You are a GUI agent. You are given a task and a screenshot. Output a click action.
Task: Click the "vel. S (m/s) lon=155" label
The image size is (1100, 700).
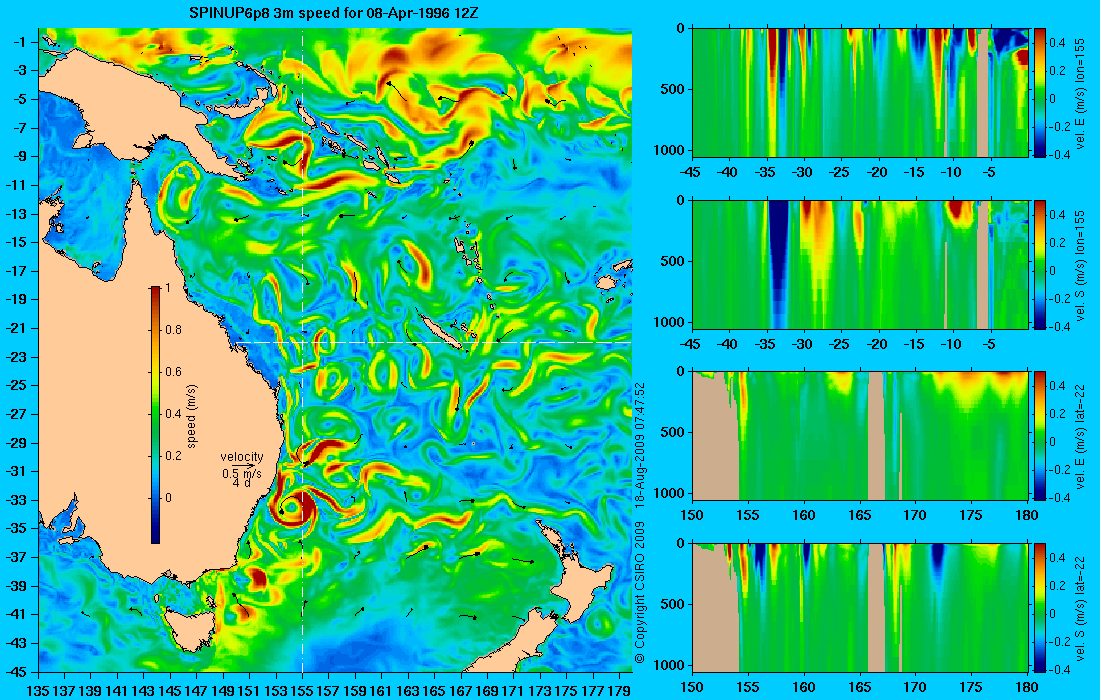1080,264
